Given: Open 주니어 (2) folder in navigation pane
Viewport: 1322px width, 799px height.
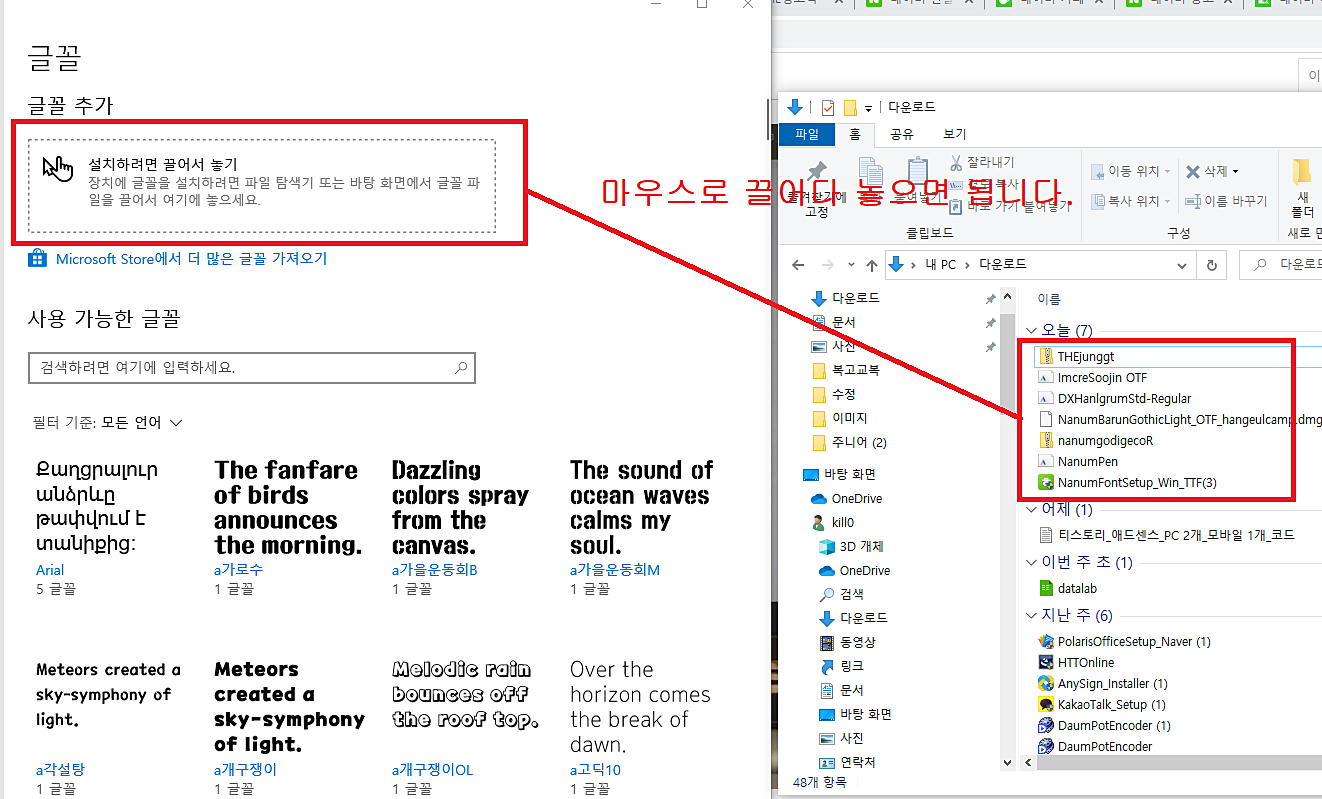Looking at the screenshot, I should (849, 442).
